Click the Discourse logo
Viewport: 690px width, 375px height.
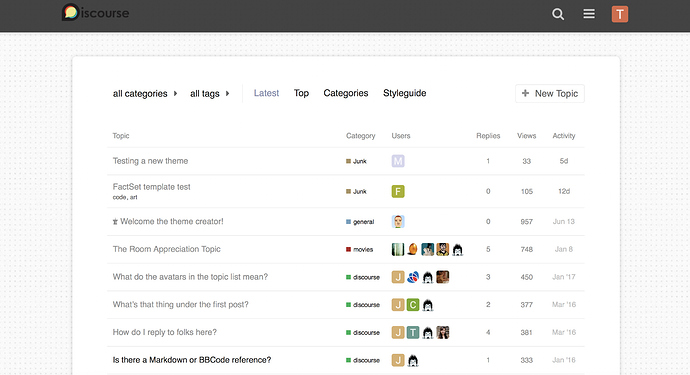pos(95,13)
